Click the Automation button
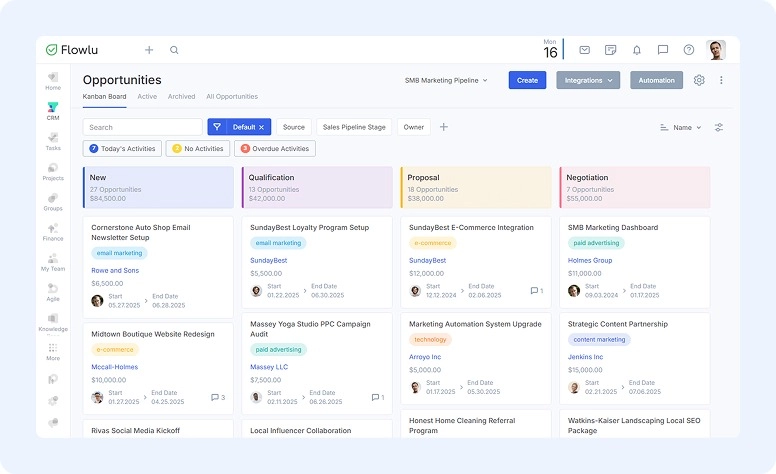The width and height of the screenshot is (776, 474). [x=656, y=80]
